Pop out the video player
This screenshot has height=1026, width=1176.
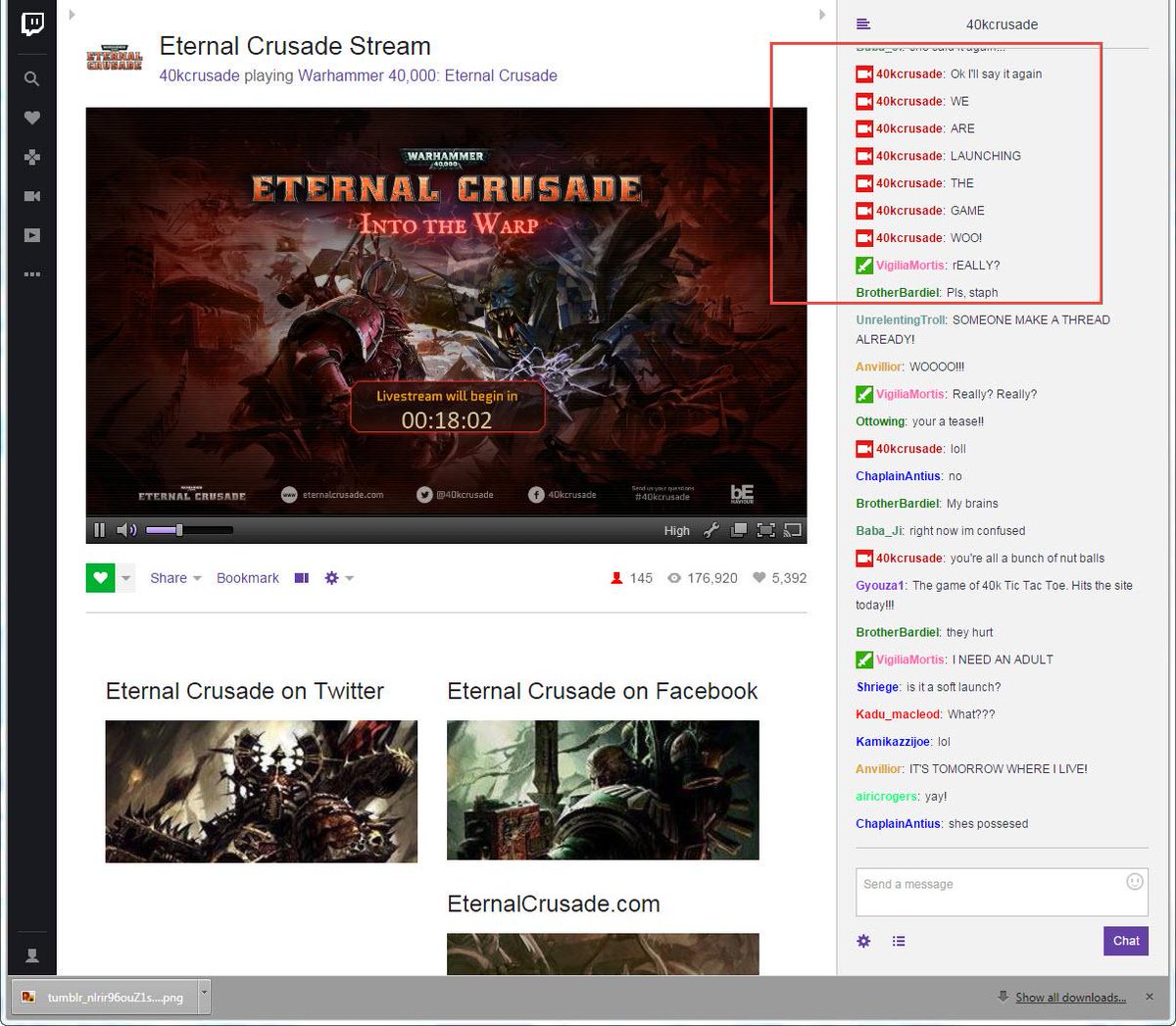739,530
